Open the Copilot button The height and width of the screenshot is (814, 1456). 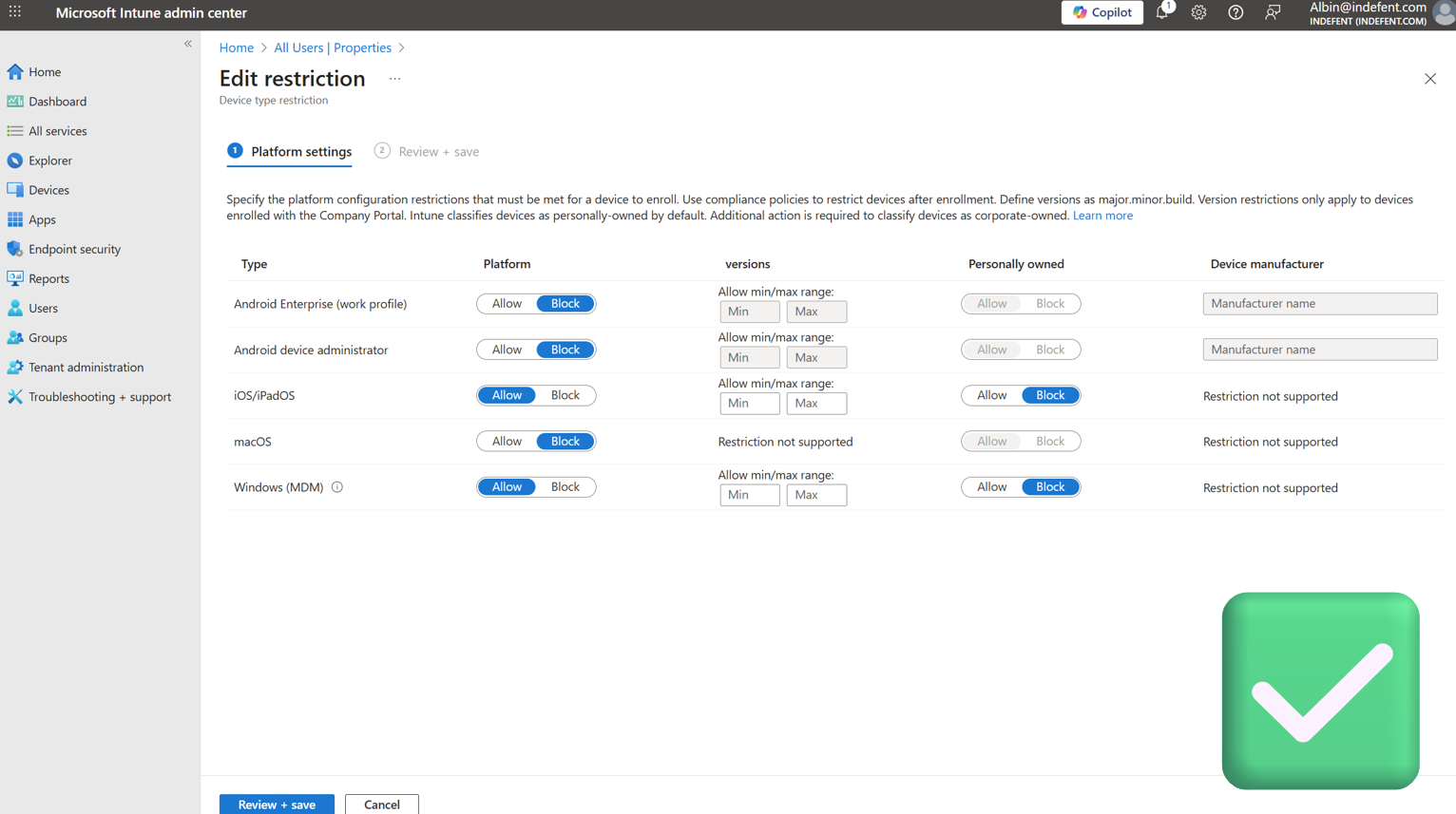pos(1102,12)
